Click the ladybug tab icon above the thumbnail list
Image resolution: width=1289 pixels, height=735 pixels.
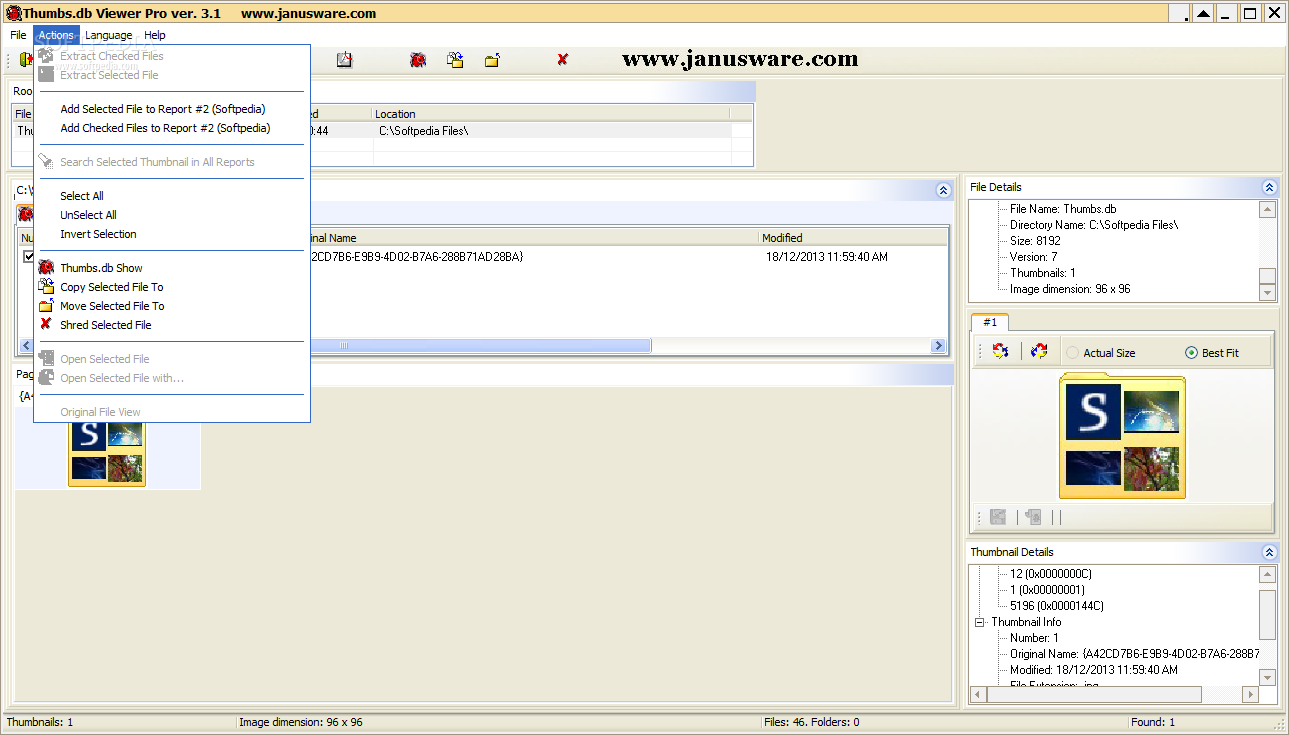point(25,213)
